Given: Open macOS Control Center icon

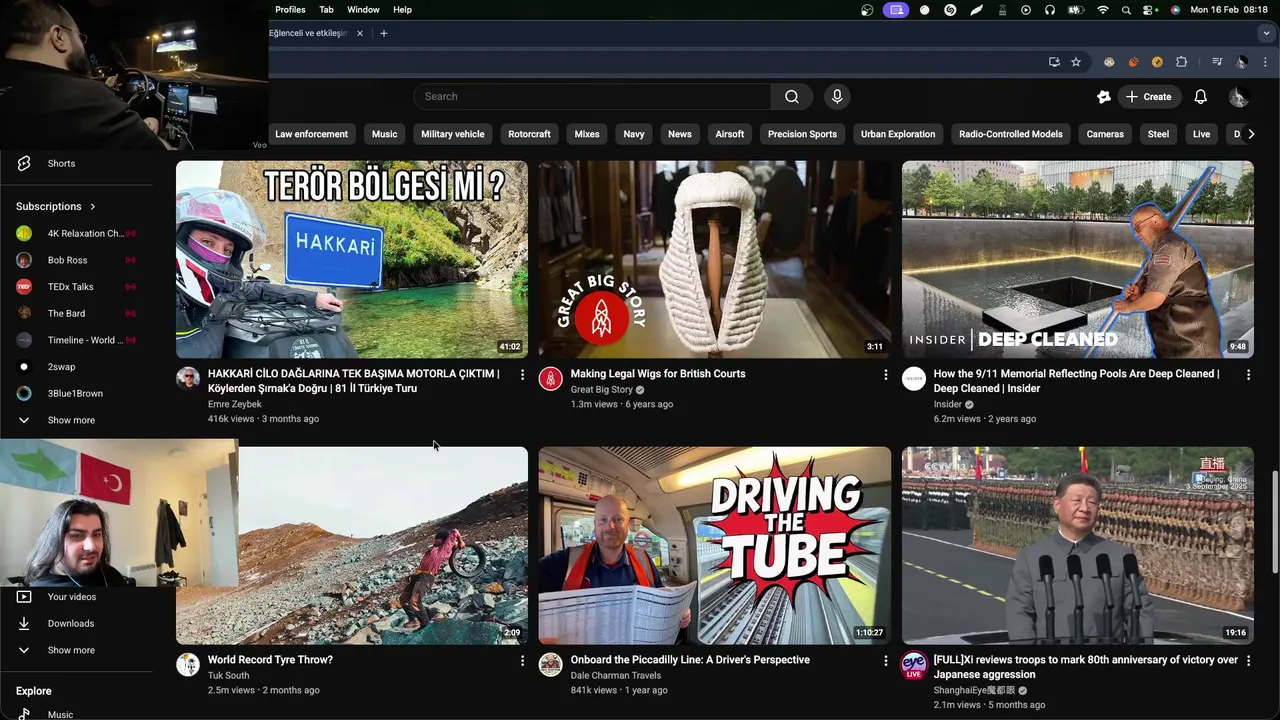Looking at the screenshot, I should (1149, 10).
